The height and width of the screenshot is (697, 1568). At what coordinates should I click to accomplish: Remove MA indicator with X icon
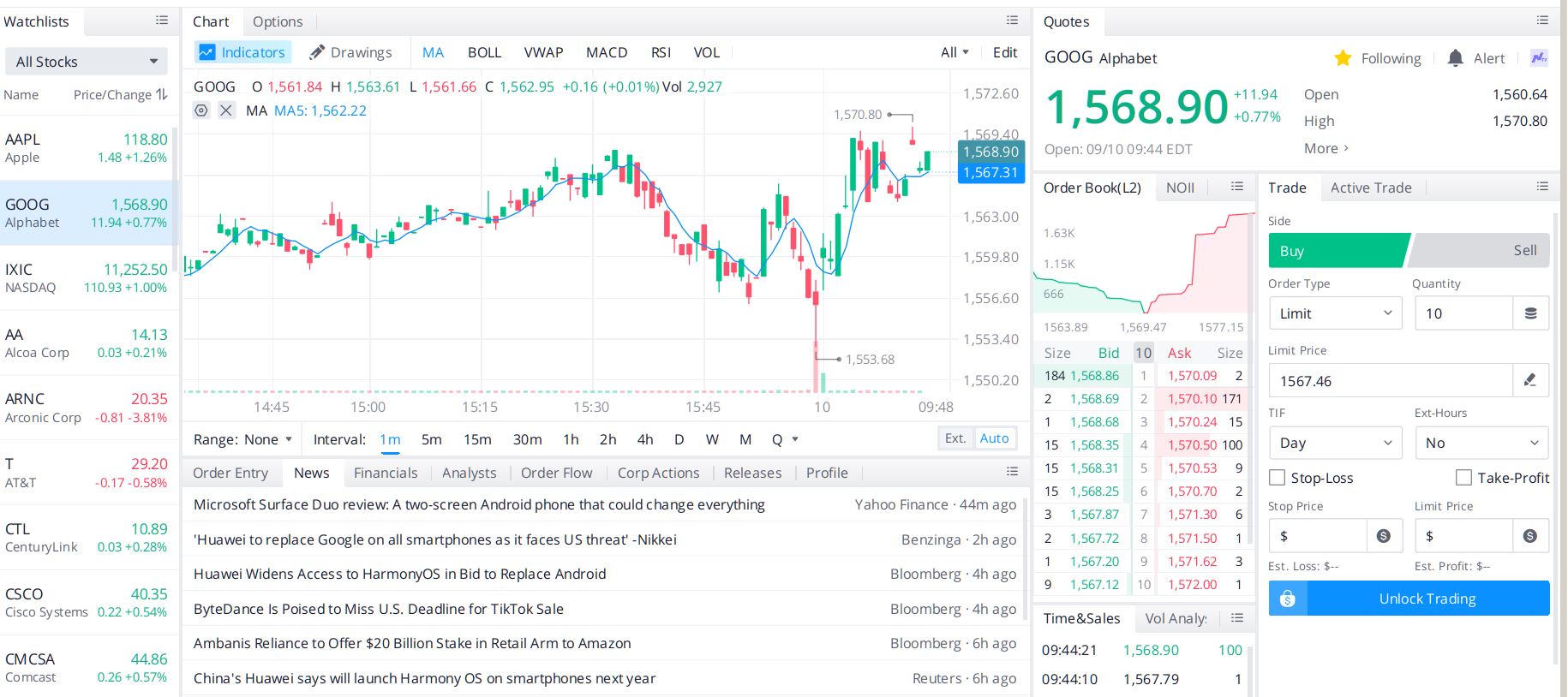[226, 110]
